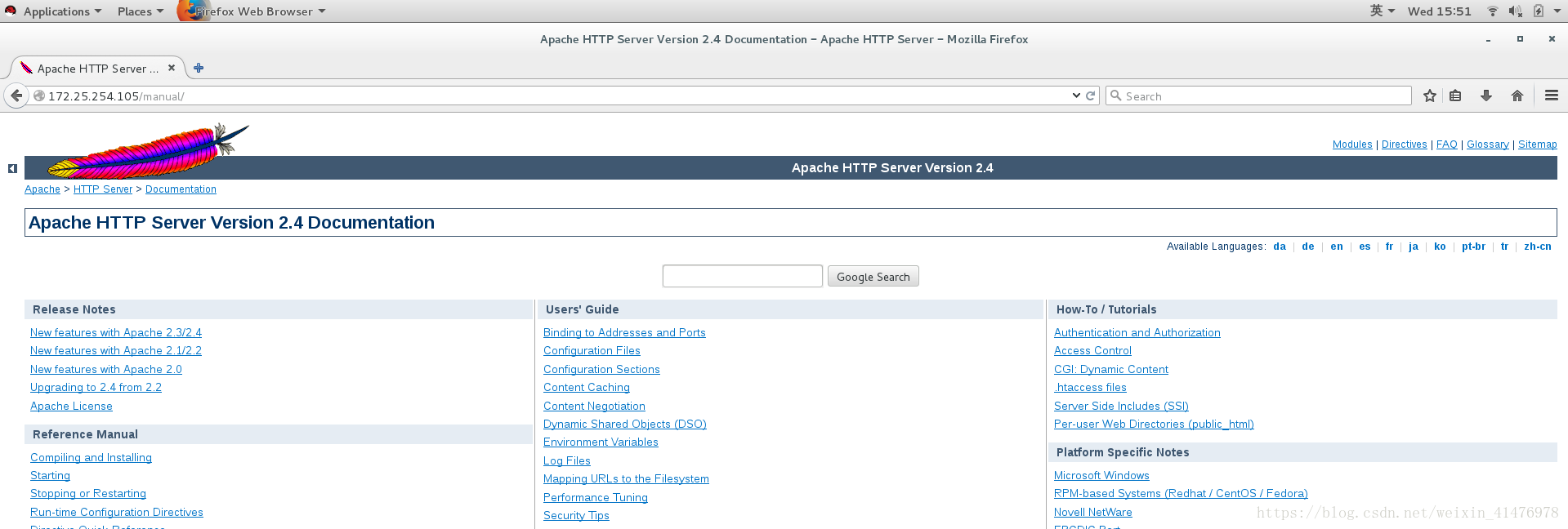The height and width of the screenshot is (529, 1568).
Task: Open Configuration Files link
Action: tap(592, 350)
